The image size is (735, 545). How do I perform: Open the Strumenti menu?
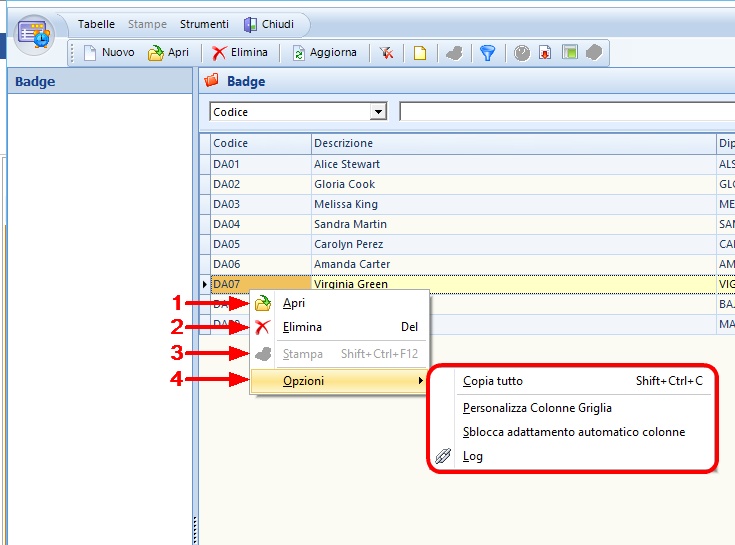point(204,24)
